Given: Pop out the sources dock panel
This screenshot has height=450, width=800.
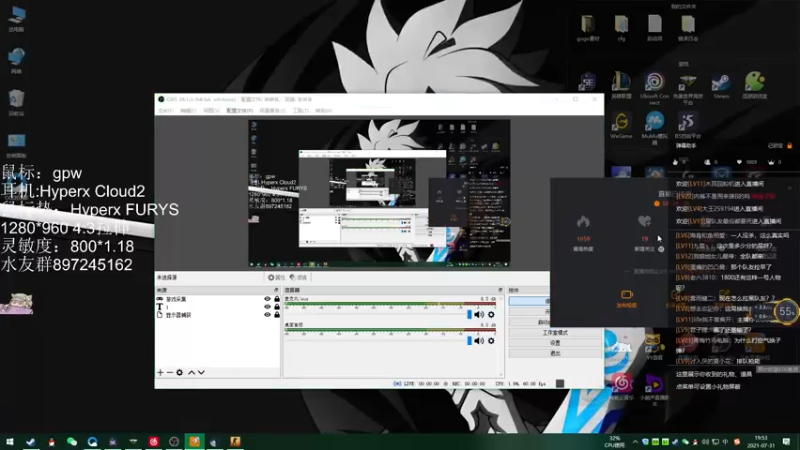Looking at the screenshot, I should (x=276, y=290).
